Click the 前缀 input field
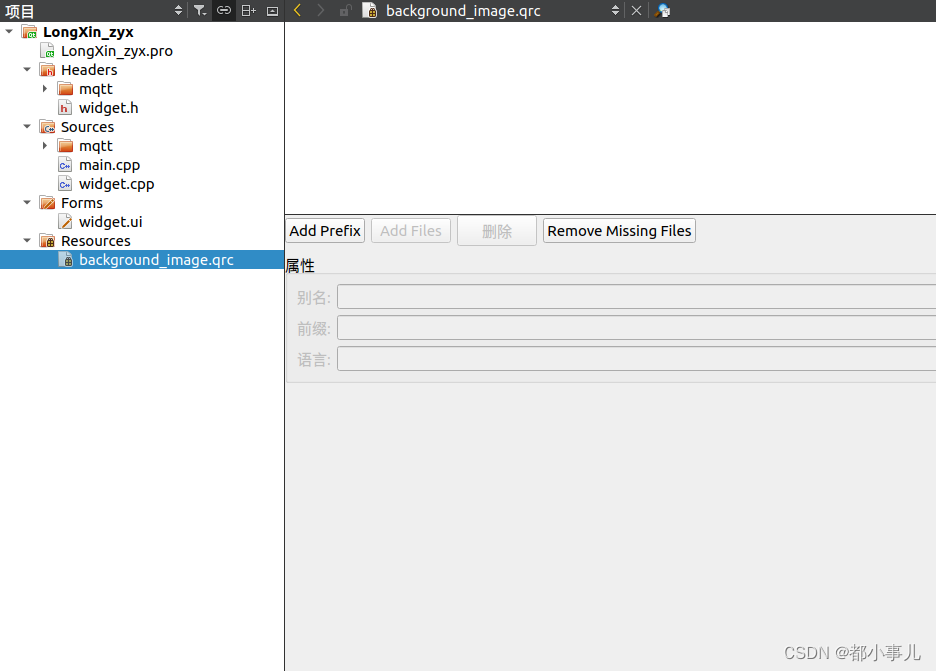Screen dimensions: 936x671 click(x=636, y=328)
